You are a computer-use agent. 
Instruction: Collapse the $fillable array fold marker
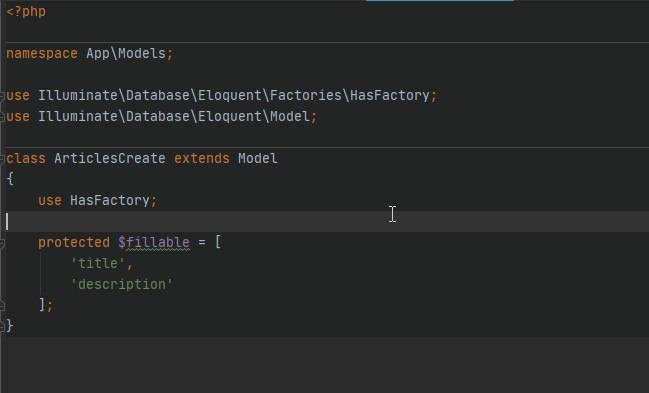pos(2,243)
